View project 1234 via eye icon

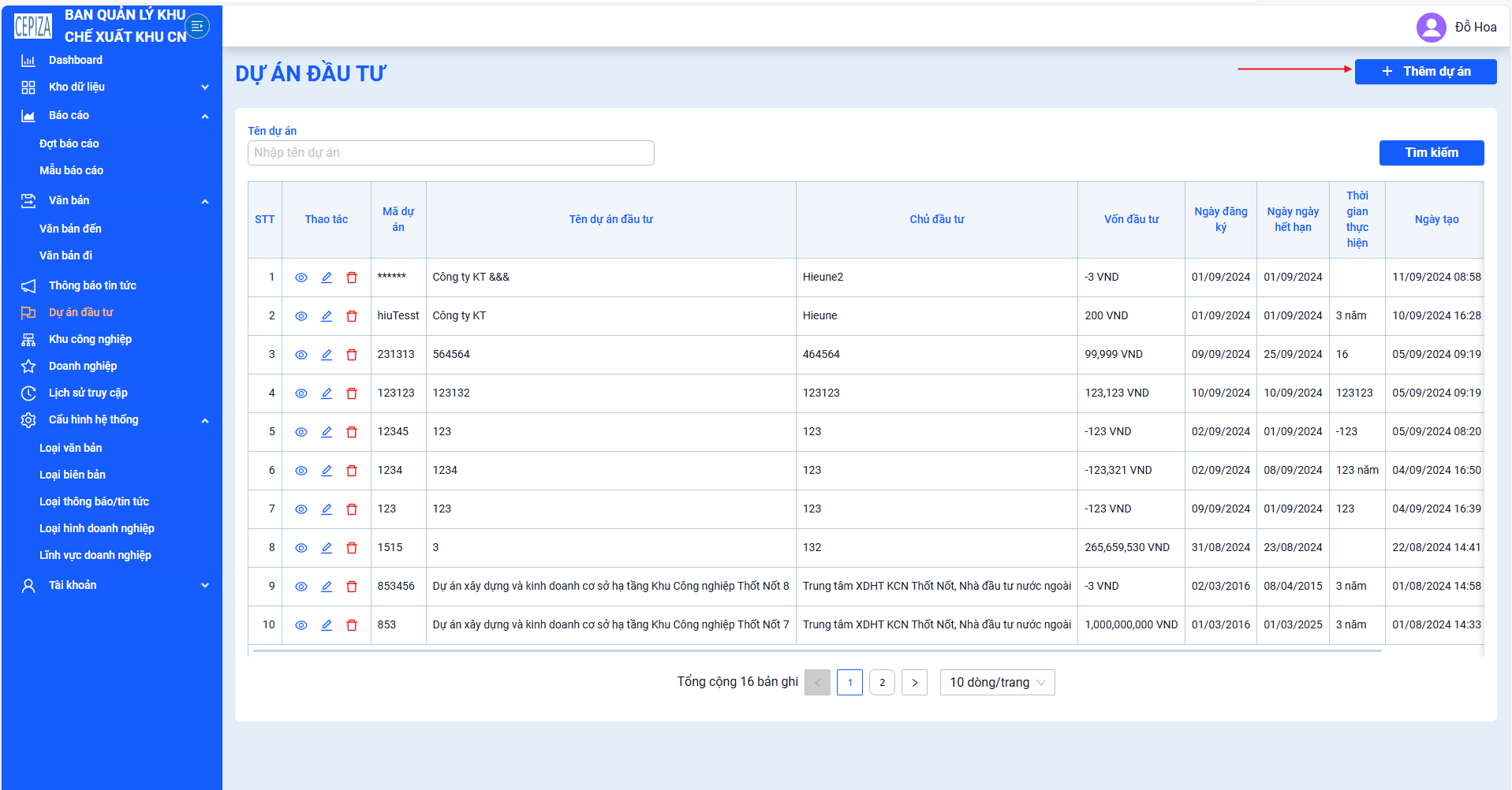click(x=301, y=471)
